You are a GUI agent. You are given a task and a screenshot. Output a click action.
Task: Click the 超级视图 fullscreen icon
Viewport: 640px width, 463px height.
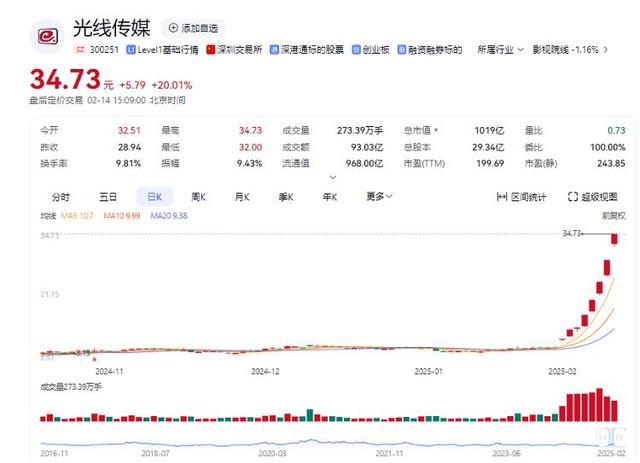(573, 197)
